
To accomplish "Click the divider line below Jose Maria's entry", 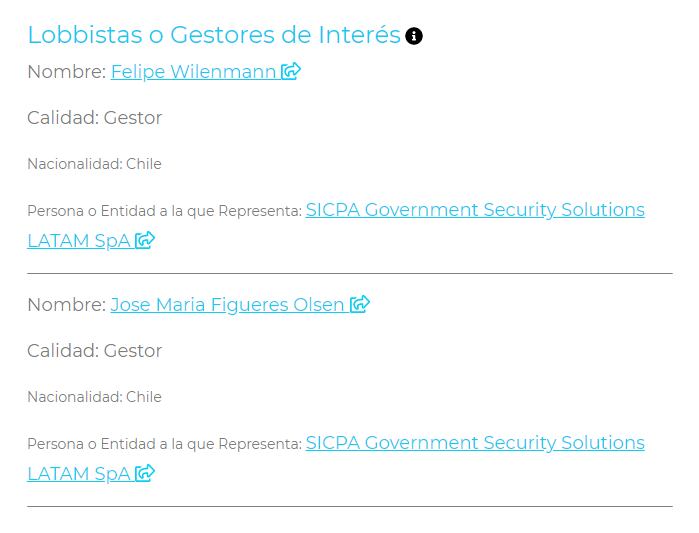I will [349, 506].
